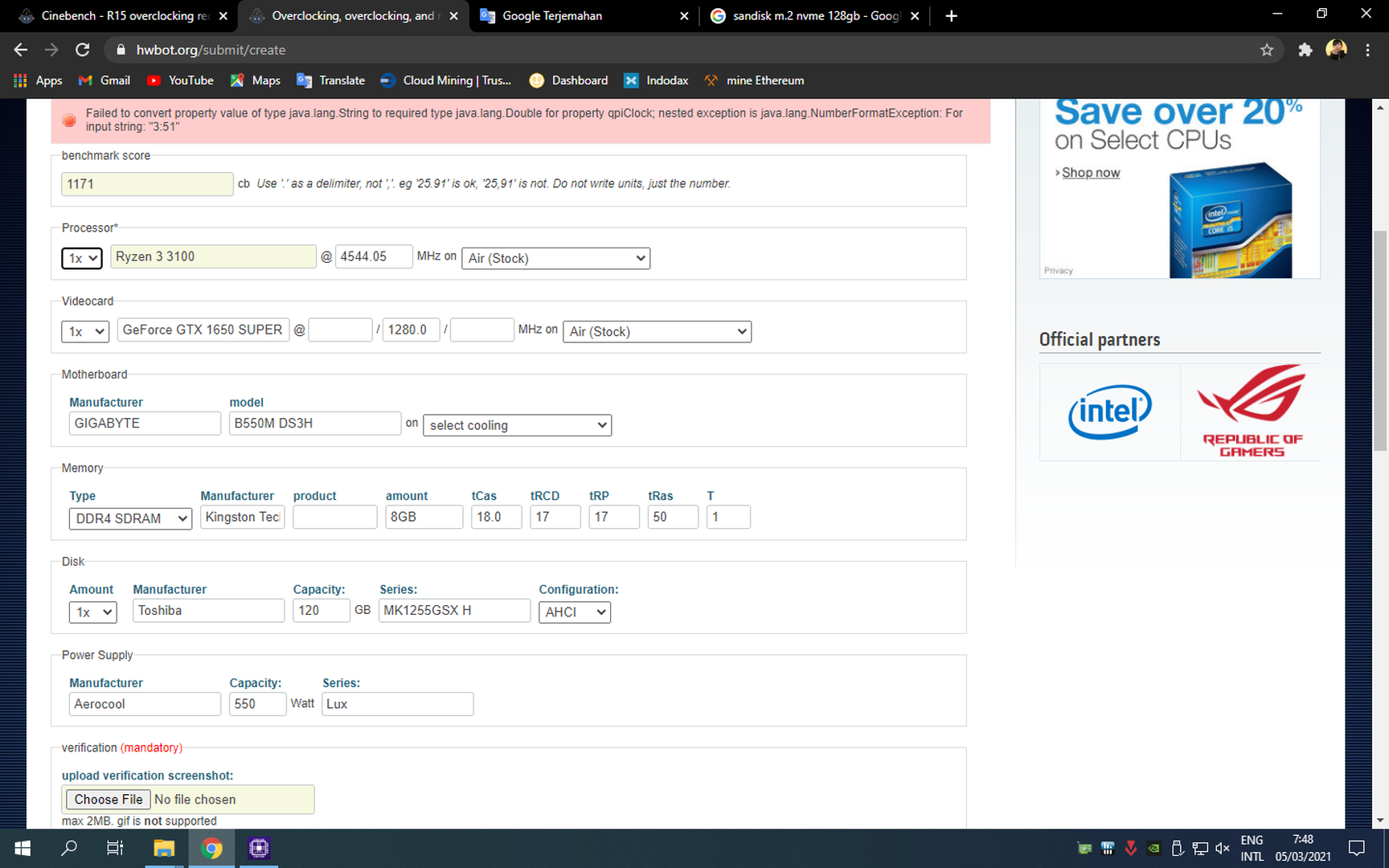Click the muted volume tray icon
This screenshot has width=1389, height=868.
(1223, 848)
